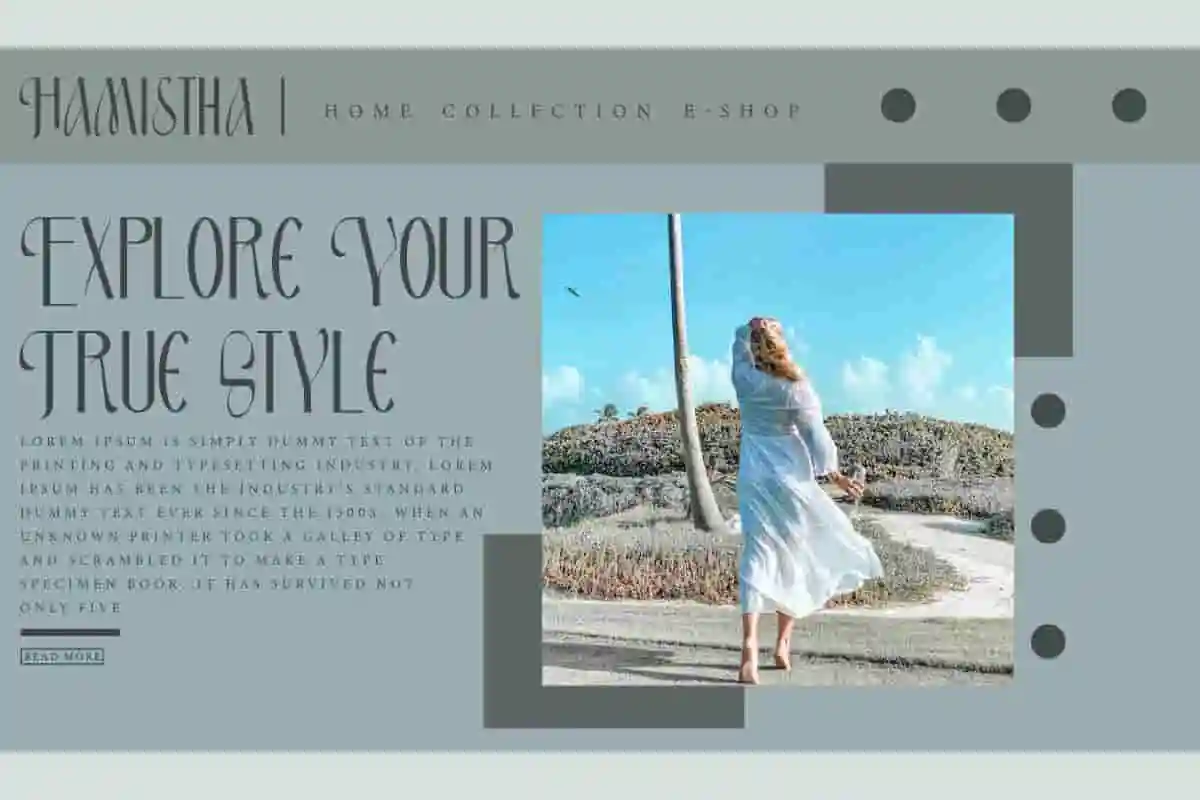Click the TRUE STYLE headline line

pyautogui.click(x=208, y=373)
